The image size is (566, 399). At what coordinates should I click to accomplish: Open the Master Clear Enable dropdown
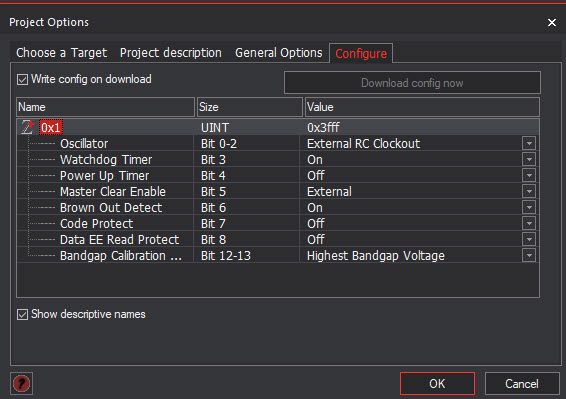pos(529,191)
